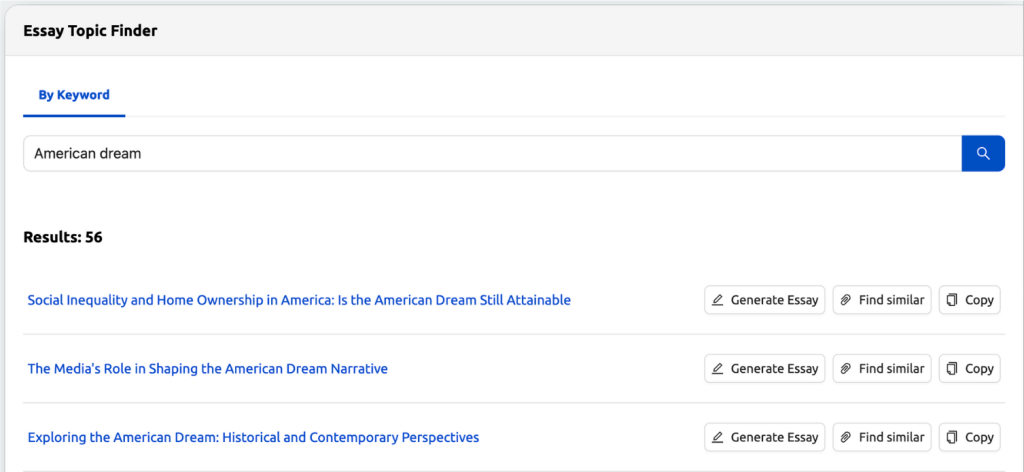Generate Essay for Exploring the American Dream
The height and width of the screenshot is (472, 1024).
pyautogui.click(x=765, y=437)
